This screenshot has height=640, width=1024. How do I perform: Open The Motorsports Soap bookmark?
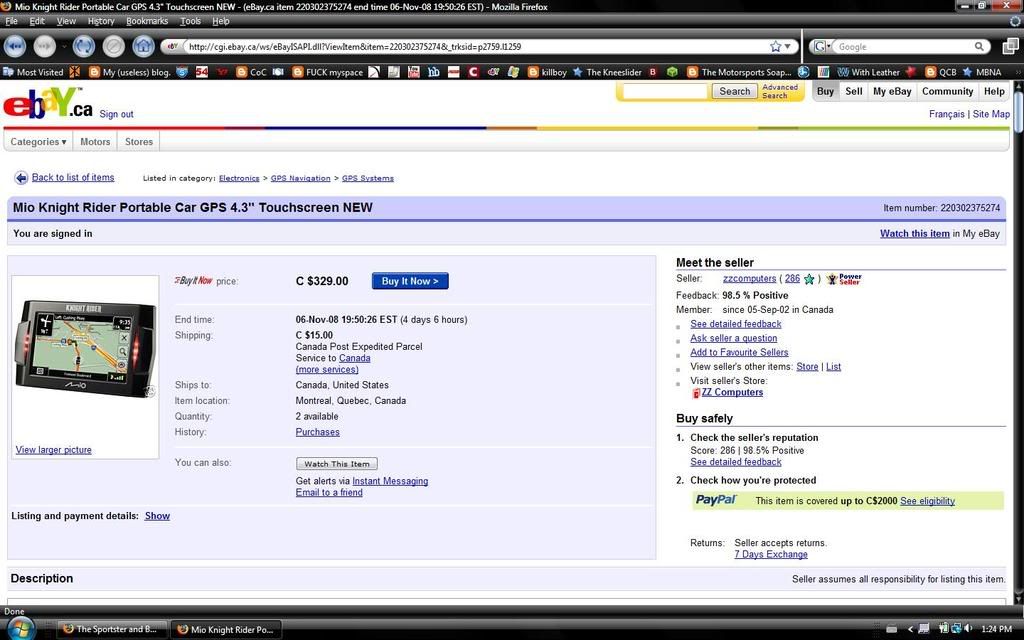click(739, 72)
